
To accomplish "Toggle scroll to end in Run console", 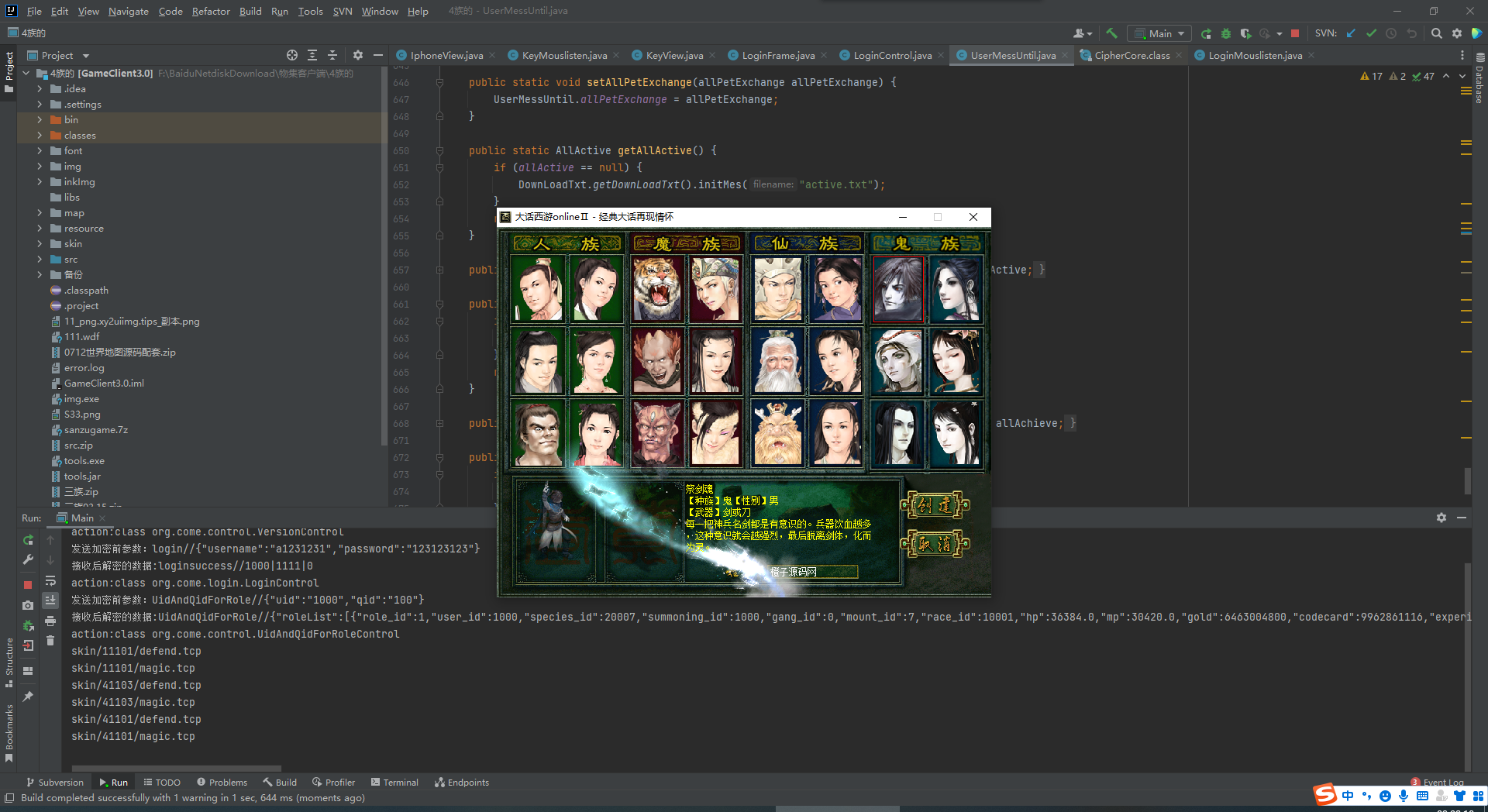I will [50, 600].
